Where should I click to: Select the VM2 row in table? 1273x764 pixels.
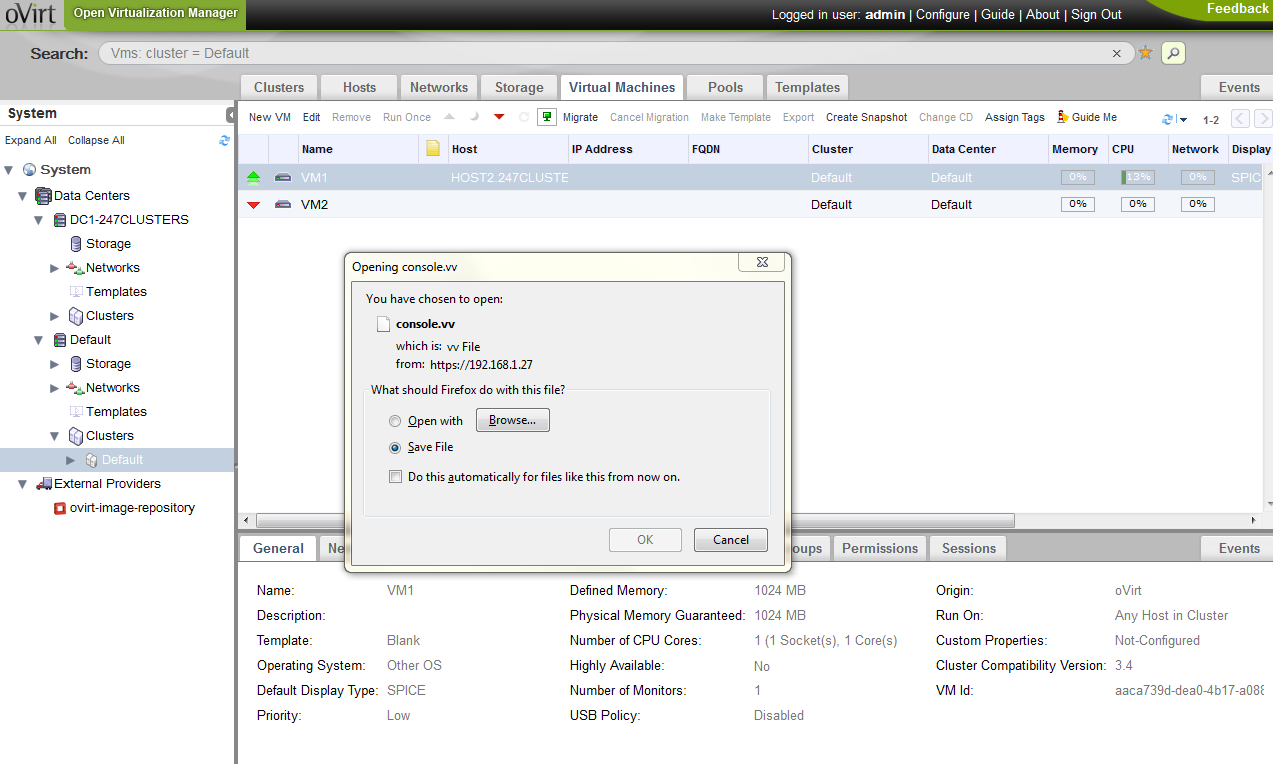[x=600, y=204]
